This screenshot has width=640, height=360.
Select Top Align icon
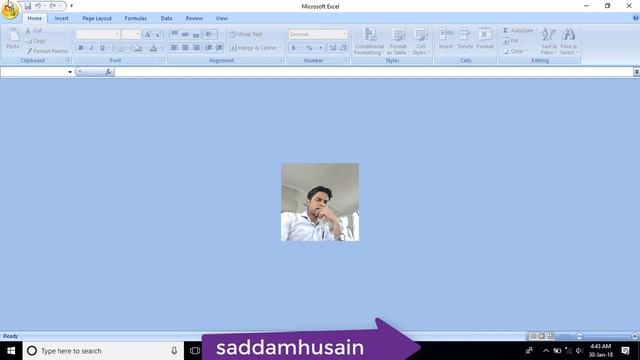[x=175, y=34]
